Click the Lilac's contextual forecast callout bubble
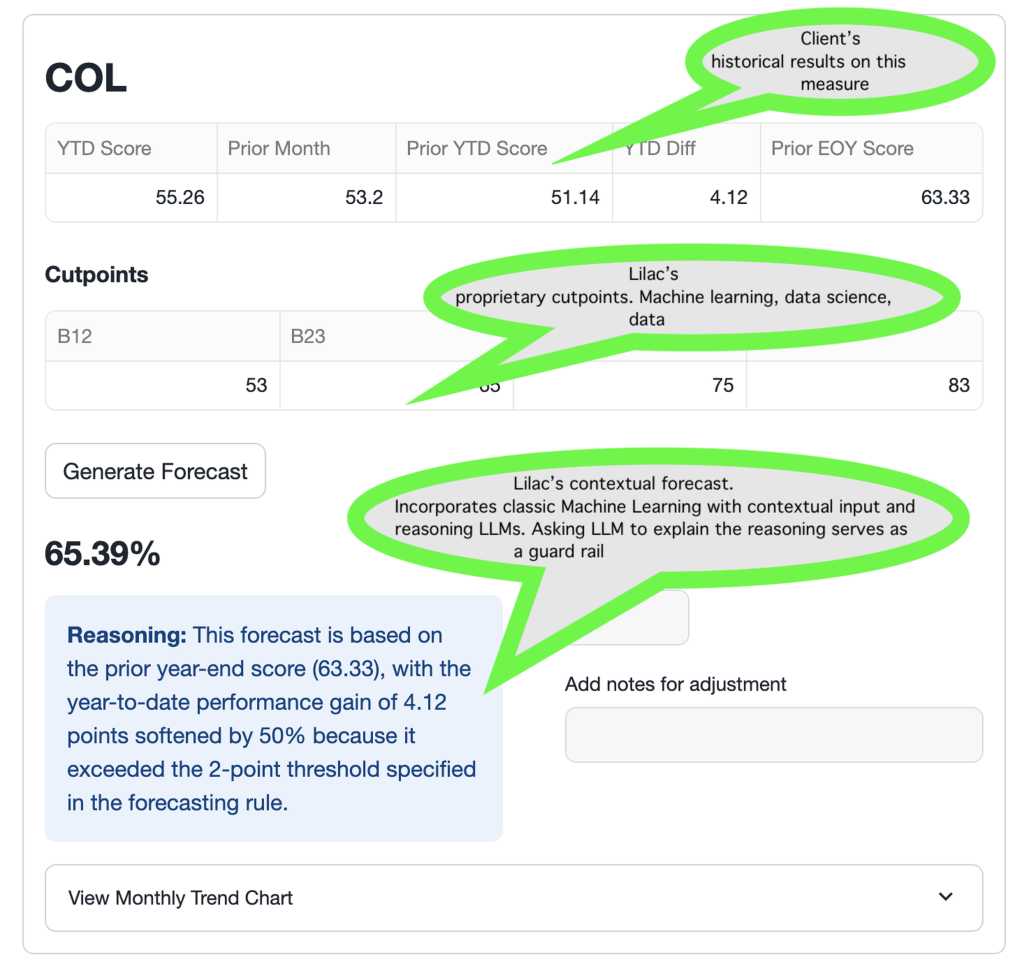The width and height of the screenshot is (1024, 964). click(655, 517)
